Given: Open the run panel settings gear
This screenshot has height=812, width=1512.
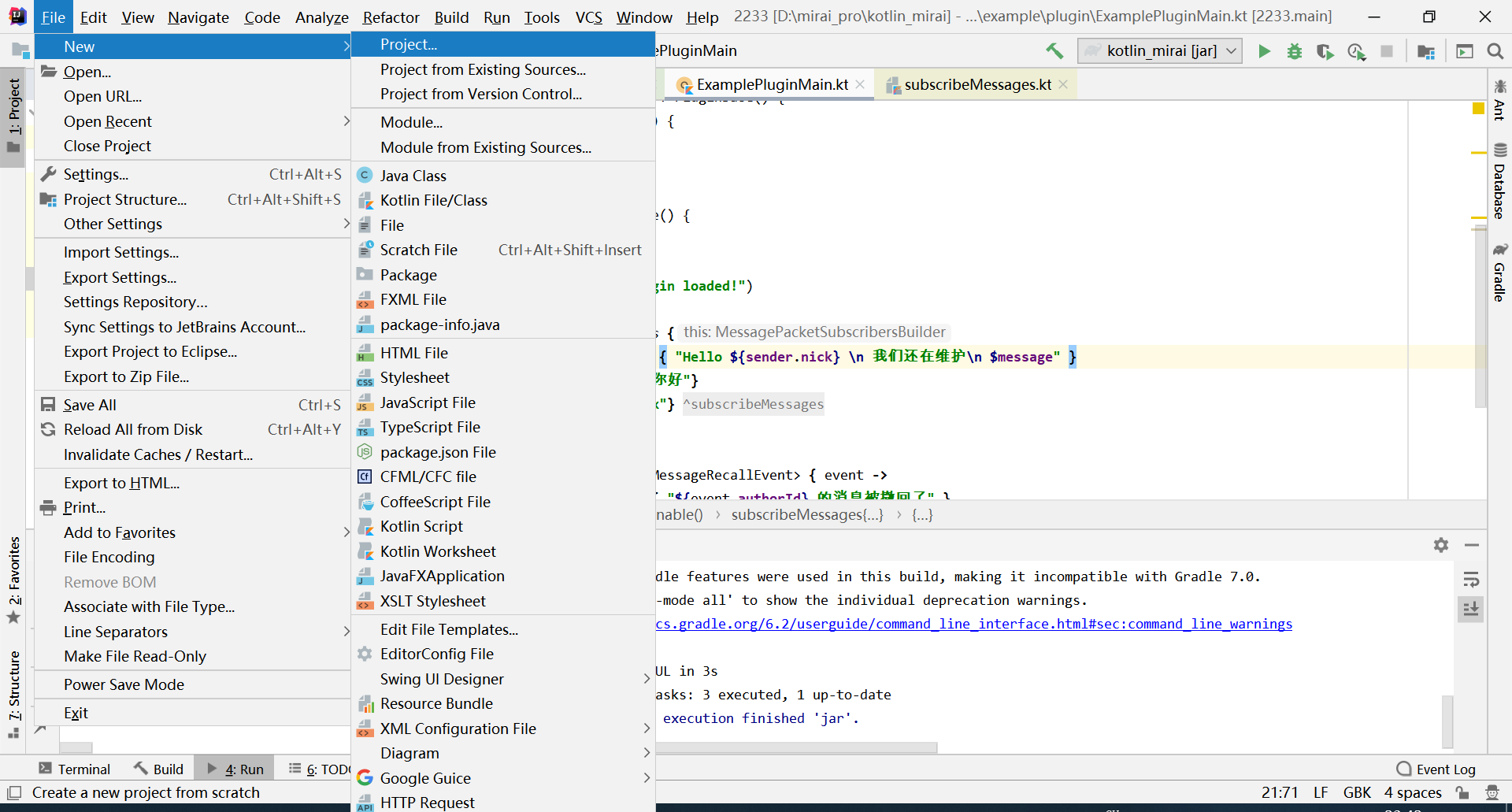Looking at the screenshot, I should click(1441, 545).
